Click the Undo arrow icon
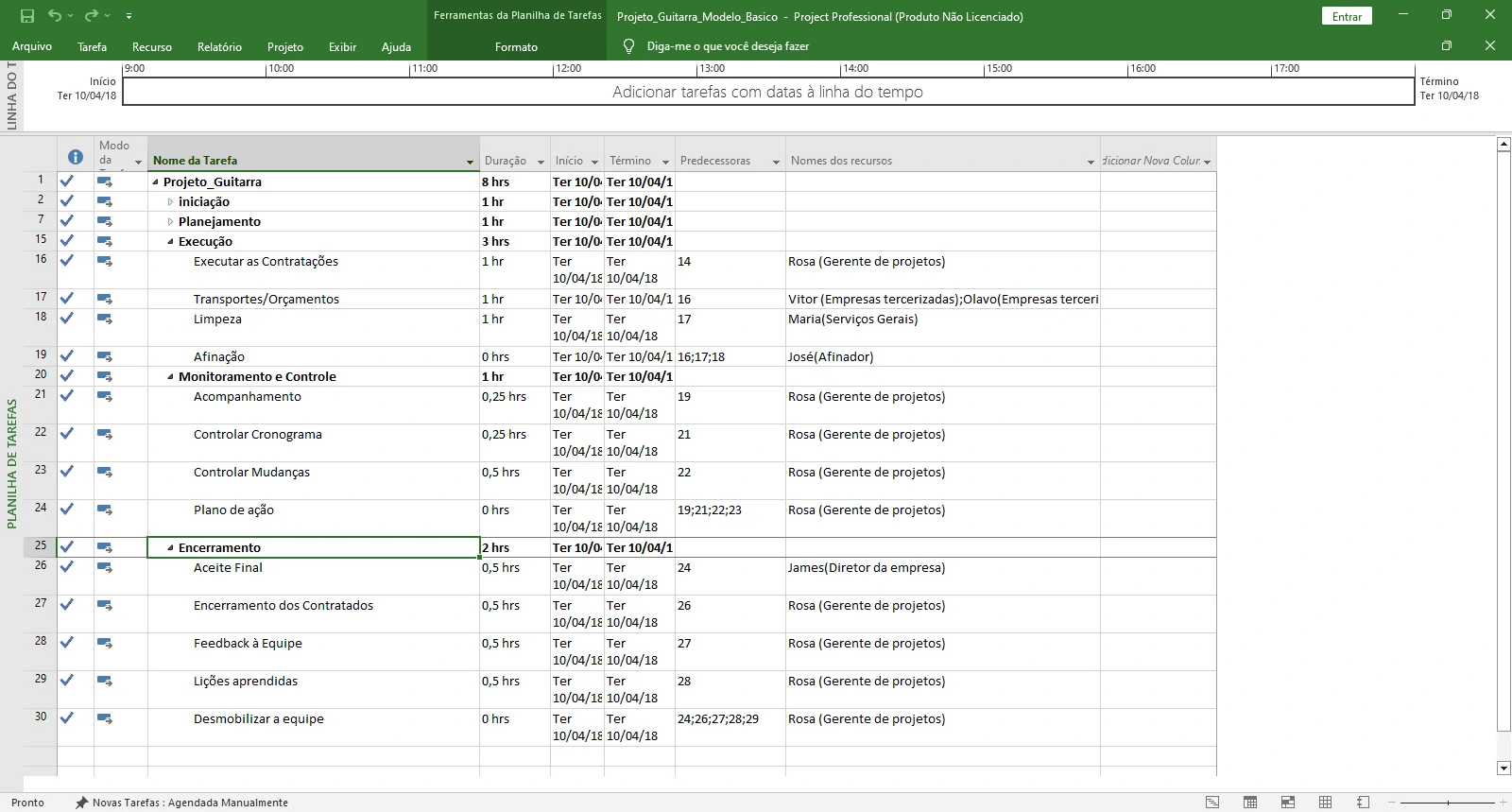The width and height of the screenshot is (1512, 812). [x=55, y=16]
